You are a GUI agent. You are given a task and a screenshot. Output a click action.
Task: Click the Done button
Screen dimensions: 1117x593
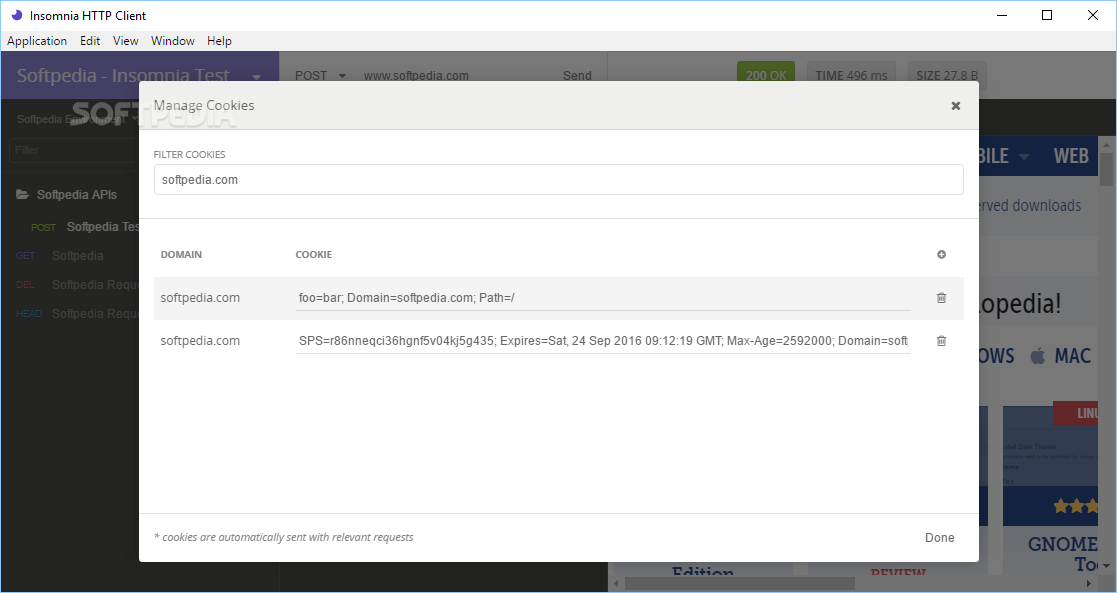tap(939, 537)
